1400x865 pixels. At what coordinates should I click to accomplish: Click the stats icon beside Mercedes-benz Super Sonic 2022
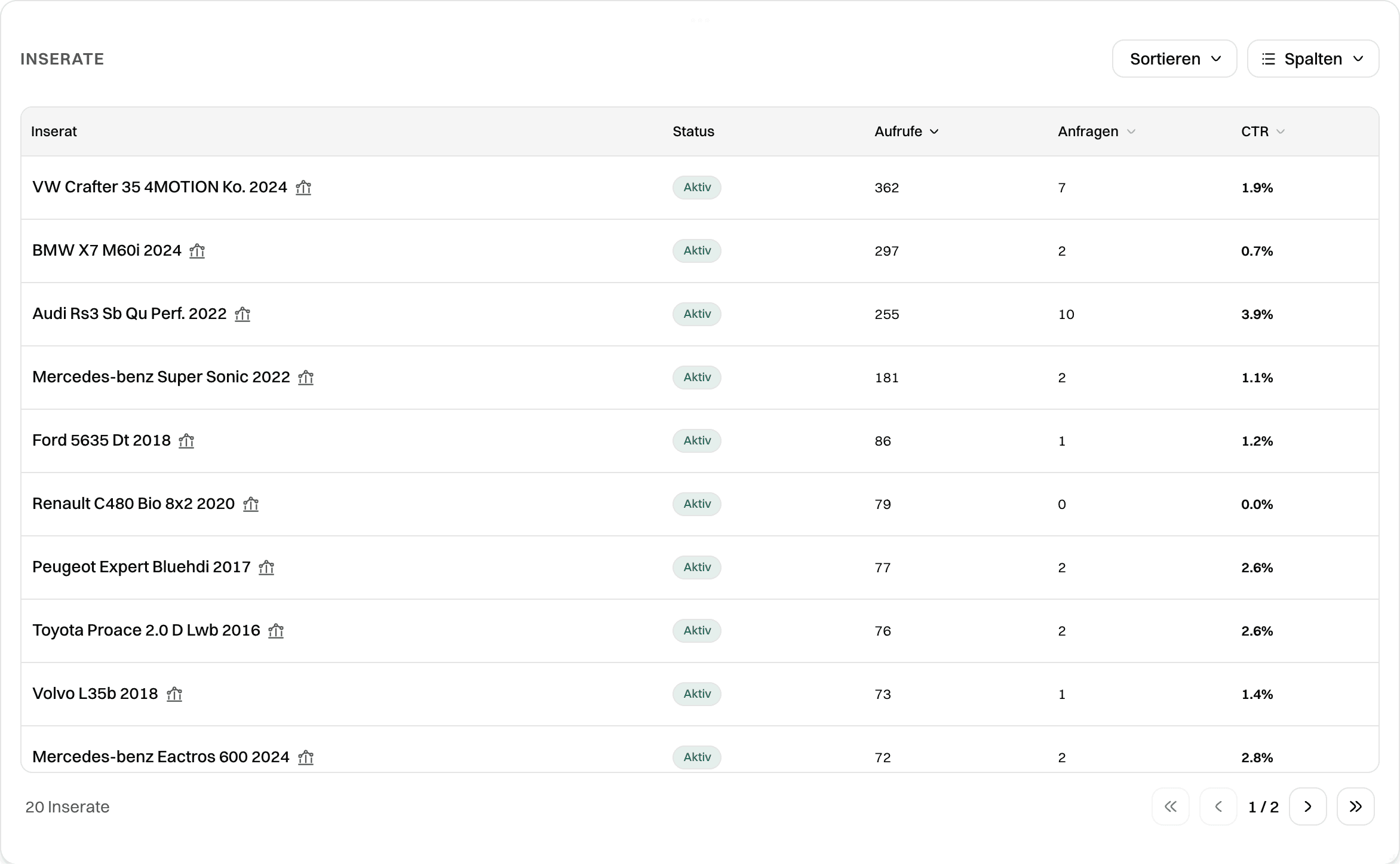[306, 378]
